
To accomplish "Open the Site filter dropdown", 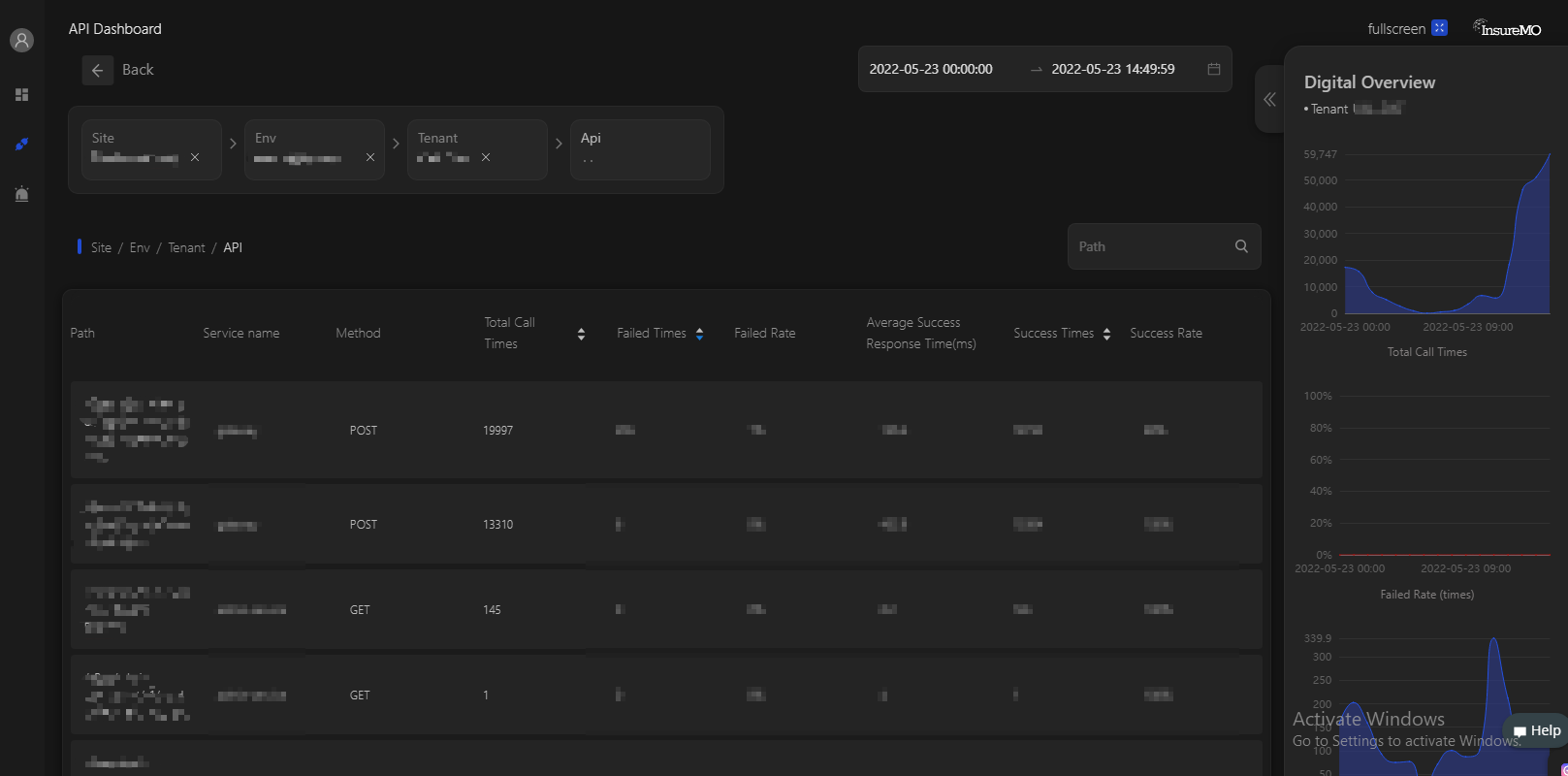I will point(151,149).
